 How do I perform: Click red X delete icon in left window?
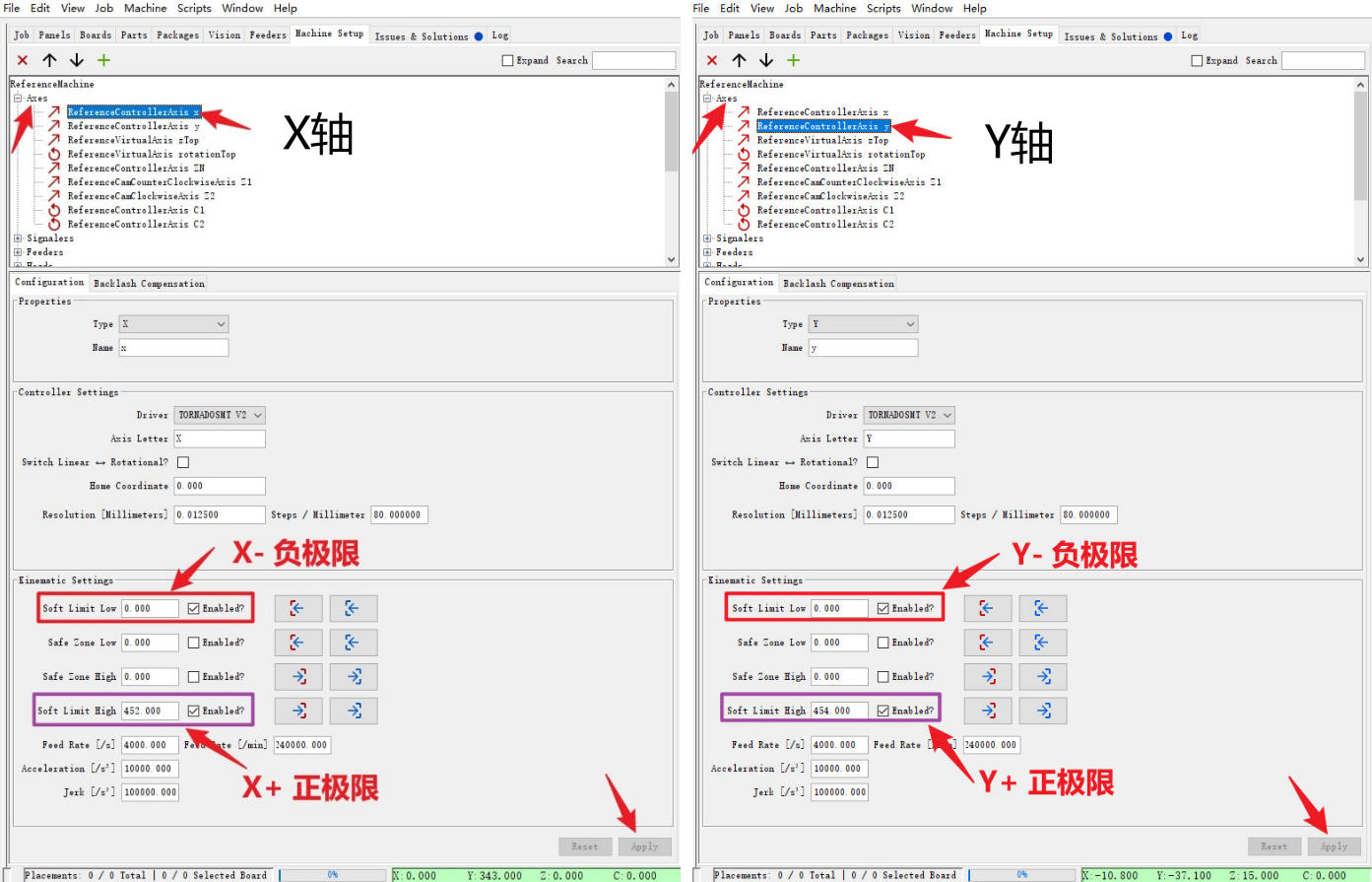[23, 60]
